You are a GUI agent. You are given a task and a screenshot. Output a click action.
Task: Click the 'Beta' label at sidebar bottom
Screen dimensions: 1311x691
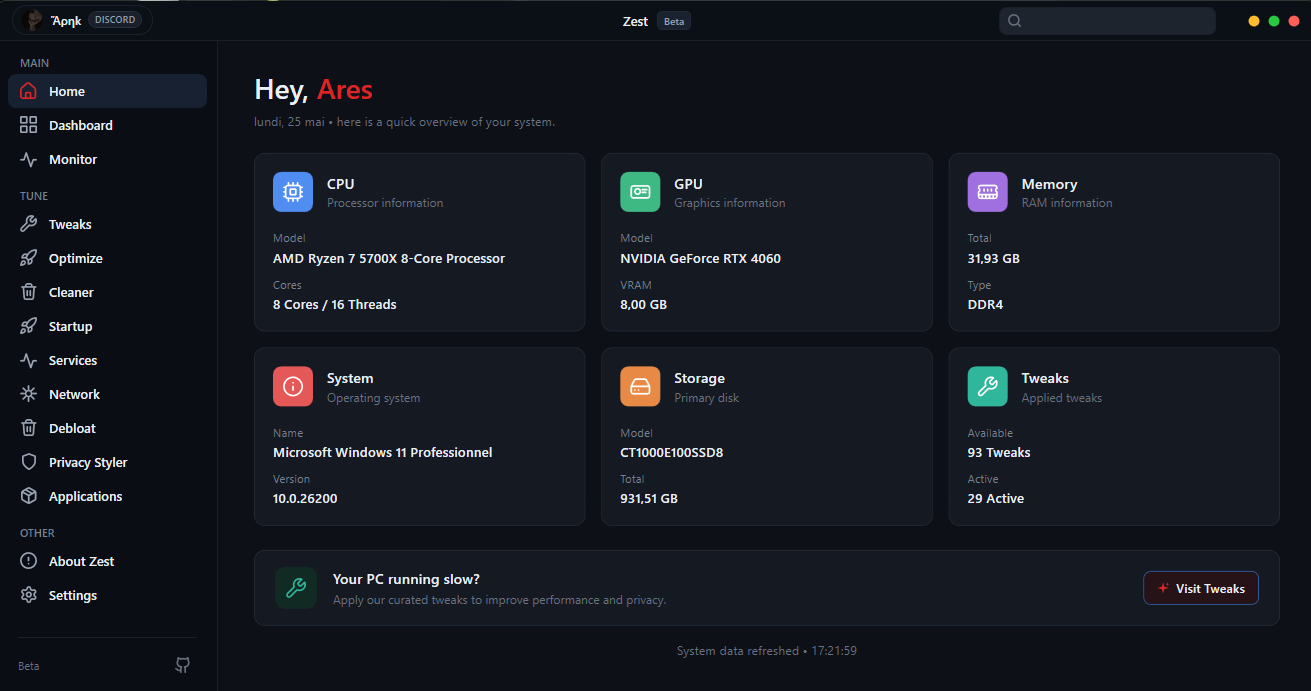[29, 666]
